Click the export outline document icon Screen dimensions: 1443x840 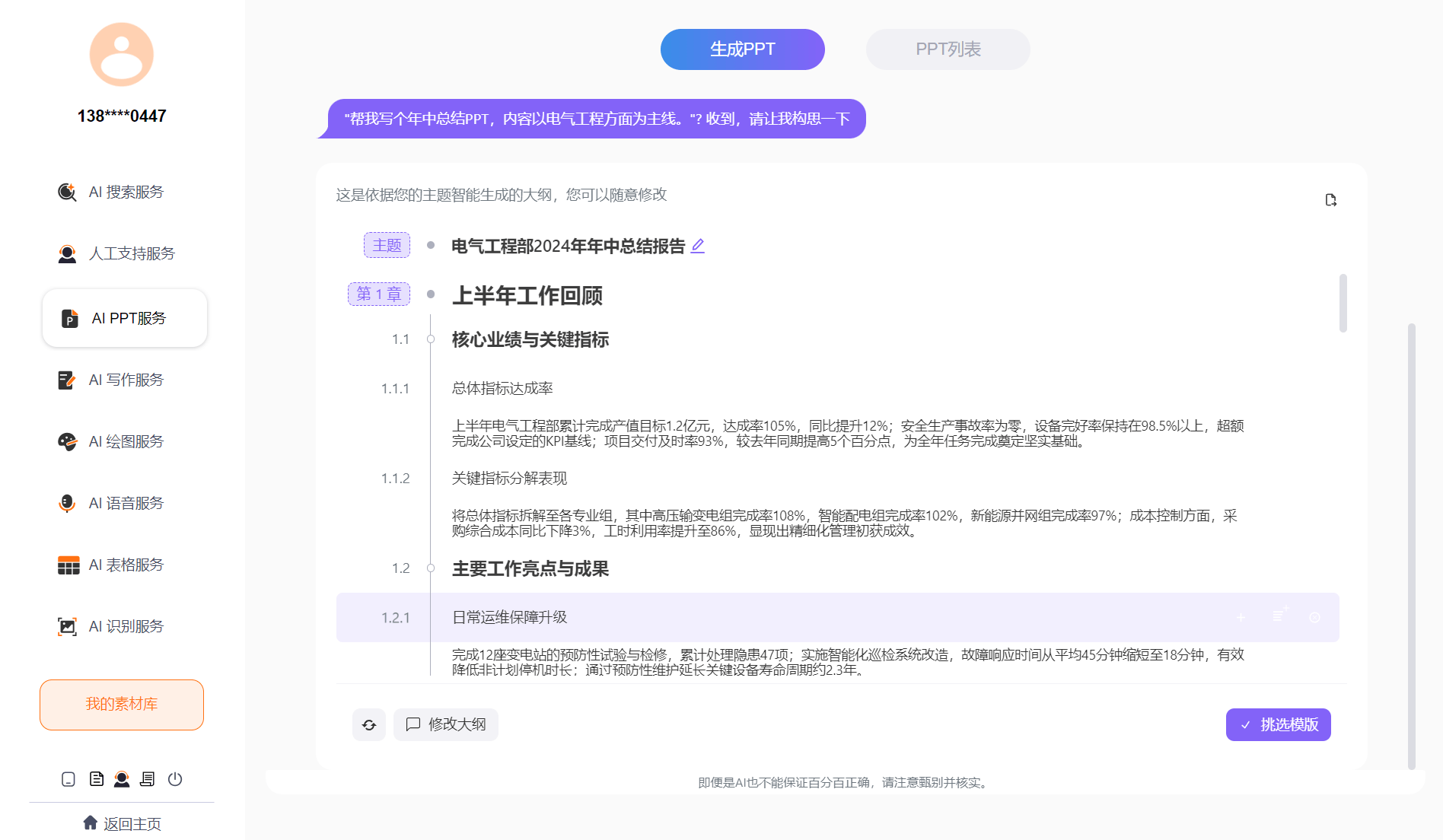1330,200
